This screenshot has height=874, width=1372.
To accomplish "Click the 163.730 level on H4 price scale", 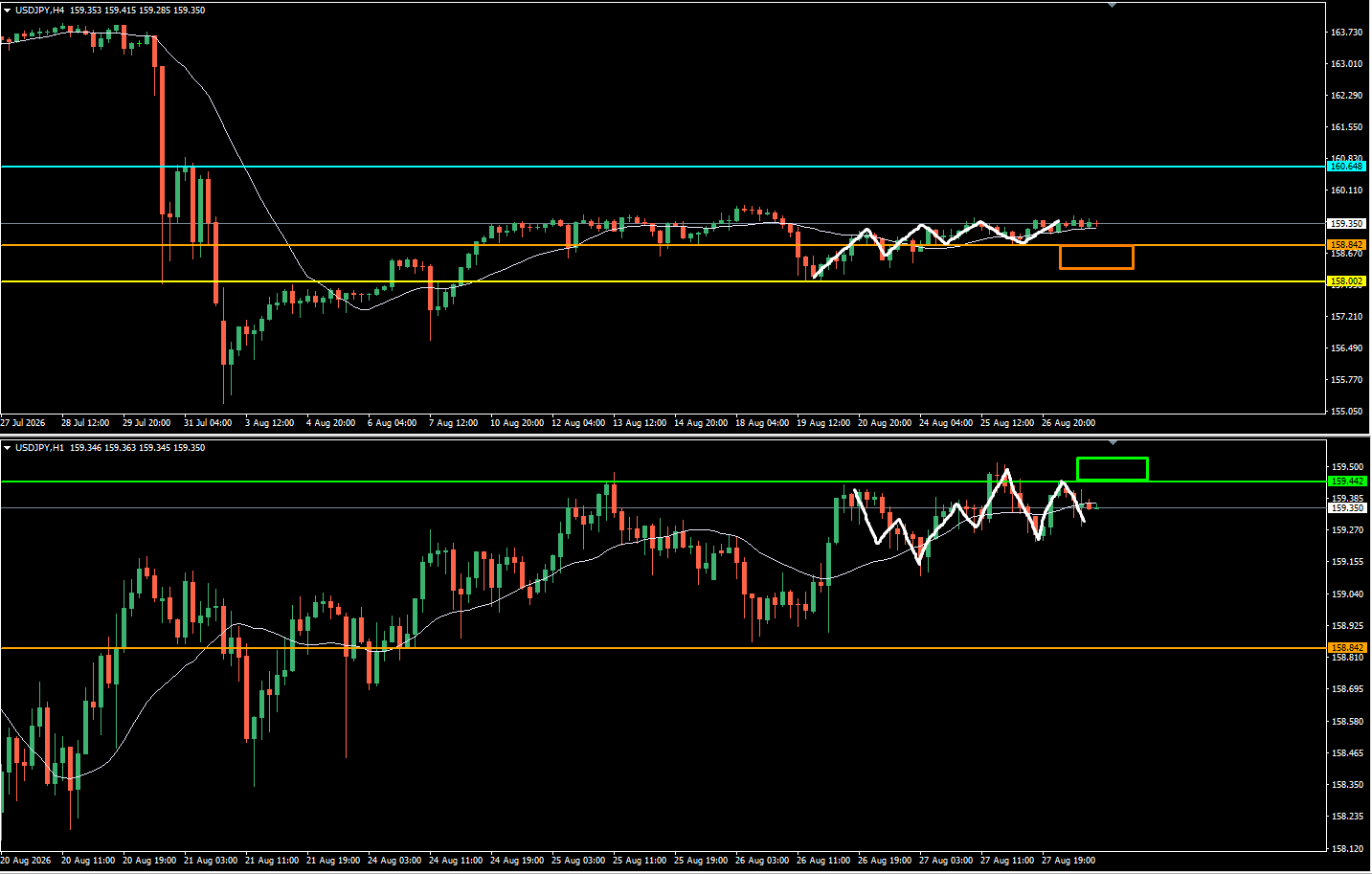I will (x=1346, y=33).
